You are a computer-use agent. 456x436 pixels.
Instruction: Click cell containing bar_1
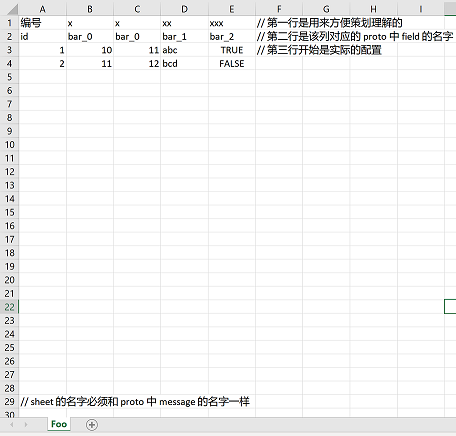coord(184,36)
